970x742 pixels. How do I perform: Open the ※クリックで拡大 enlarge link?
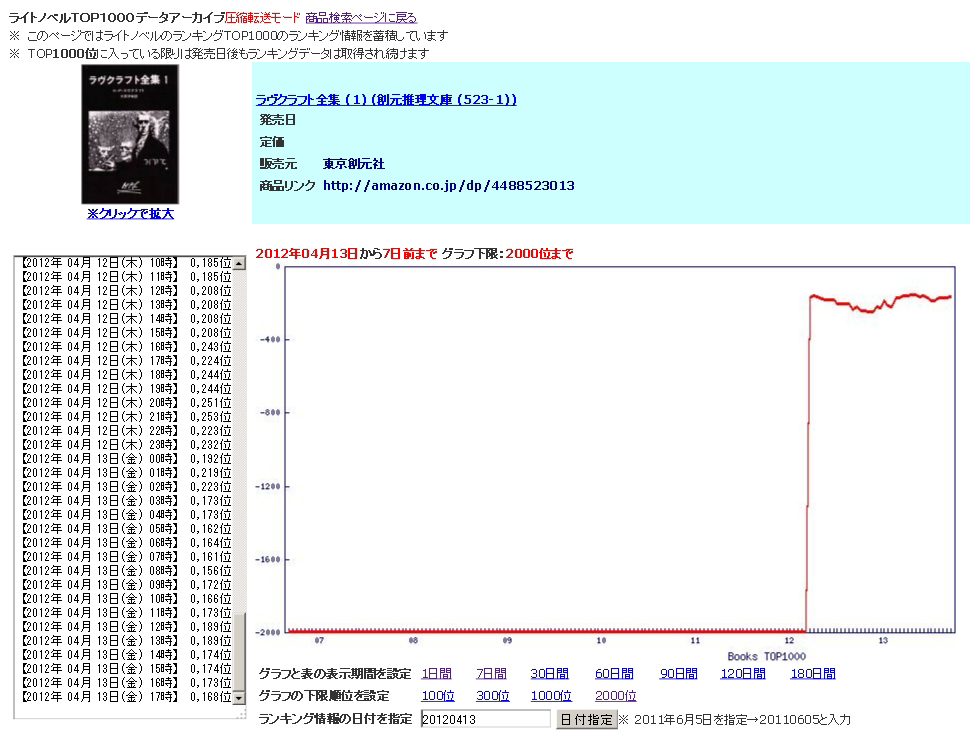pyautogui.click(x=129, y=213)
